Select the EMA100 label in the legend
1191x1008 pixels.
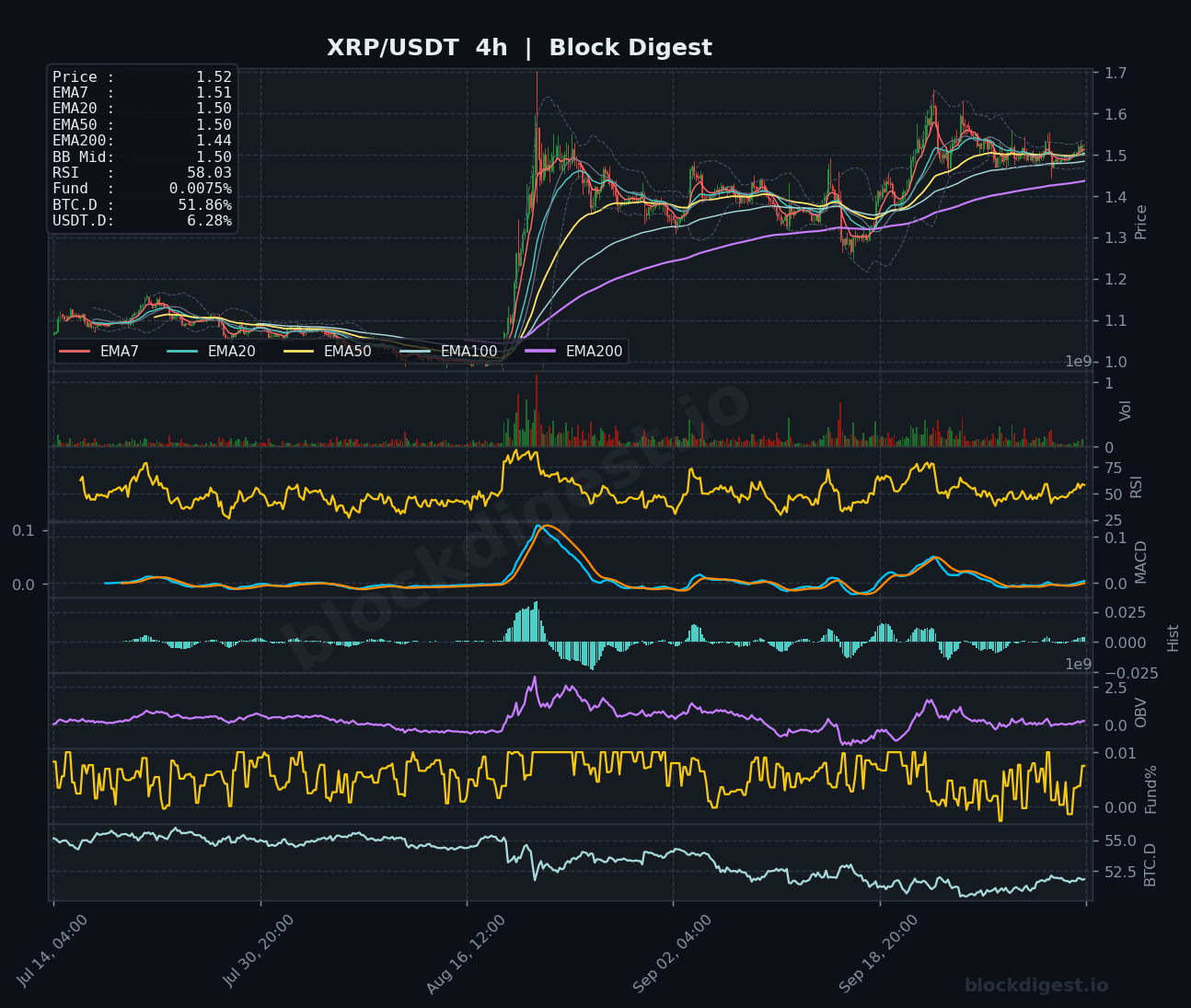click(x=468, y=351)
